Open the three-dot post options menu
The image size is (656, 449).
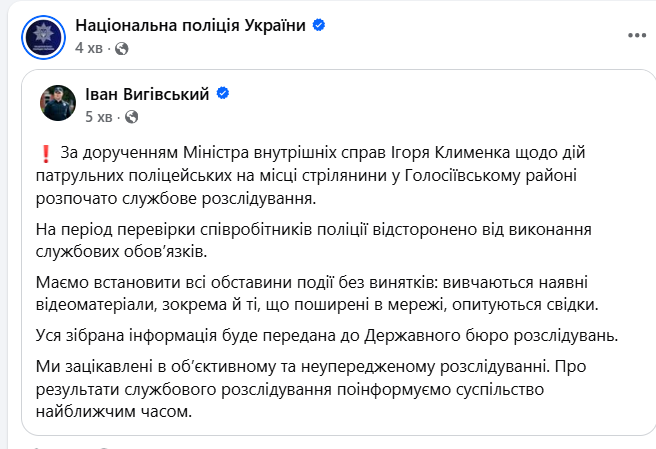click(636, 34)
